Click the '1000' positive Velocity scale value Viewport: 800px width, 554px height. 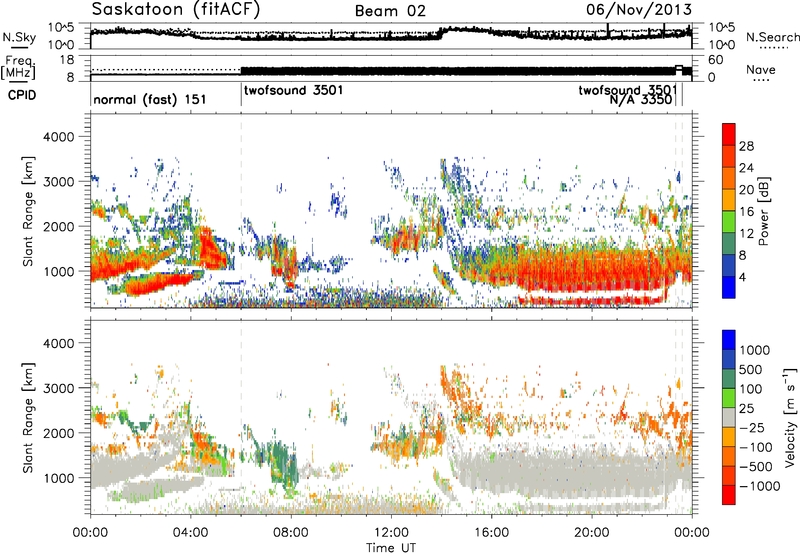click(757, 350)
